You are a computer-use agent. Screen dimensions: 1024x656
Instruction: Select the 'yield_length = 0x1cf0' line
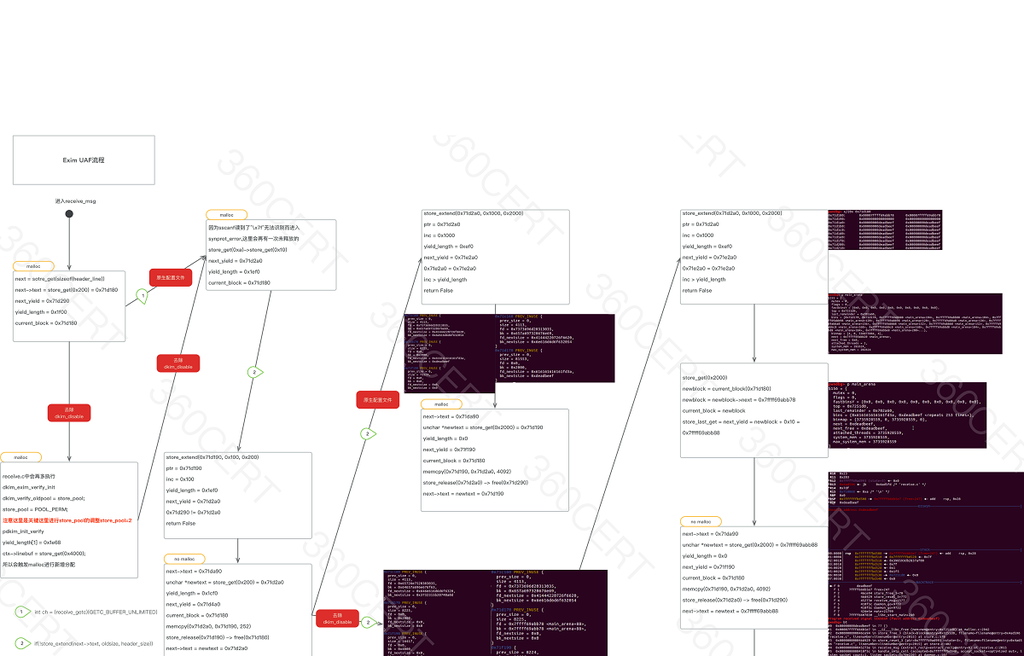[x=191, y=593]
